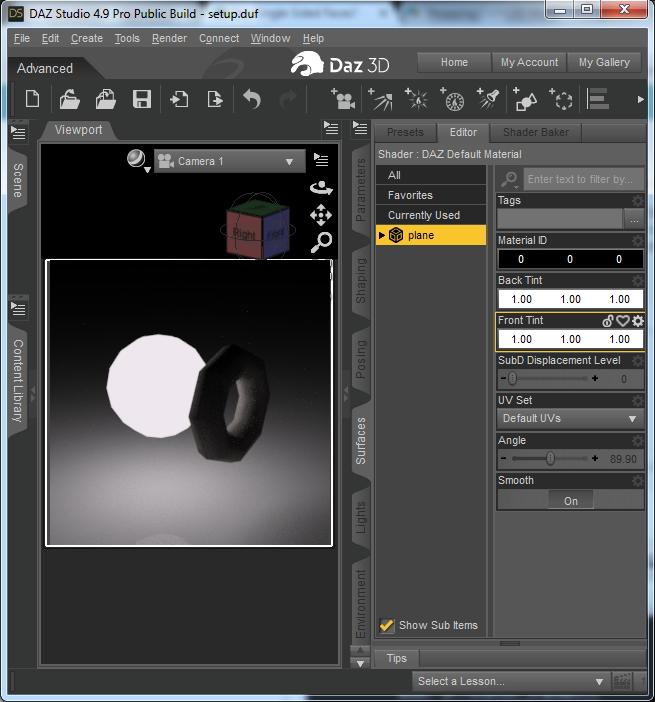Screen dimensions: 655x702
Task: Click the Front Tint color values
Action: [570, 339]
